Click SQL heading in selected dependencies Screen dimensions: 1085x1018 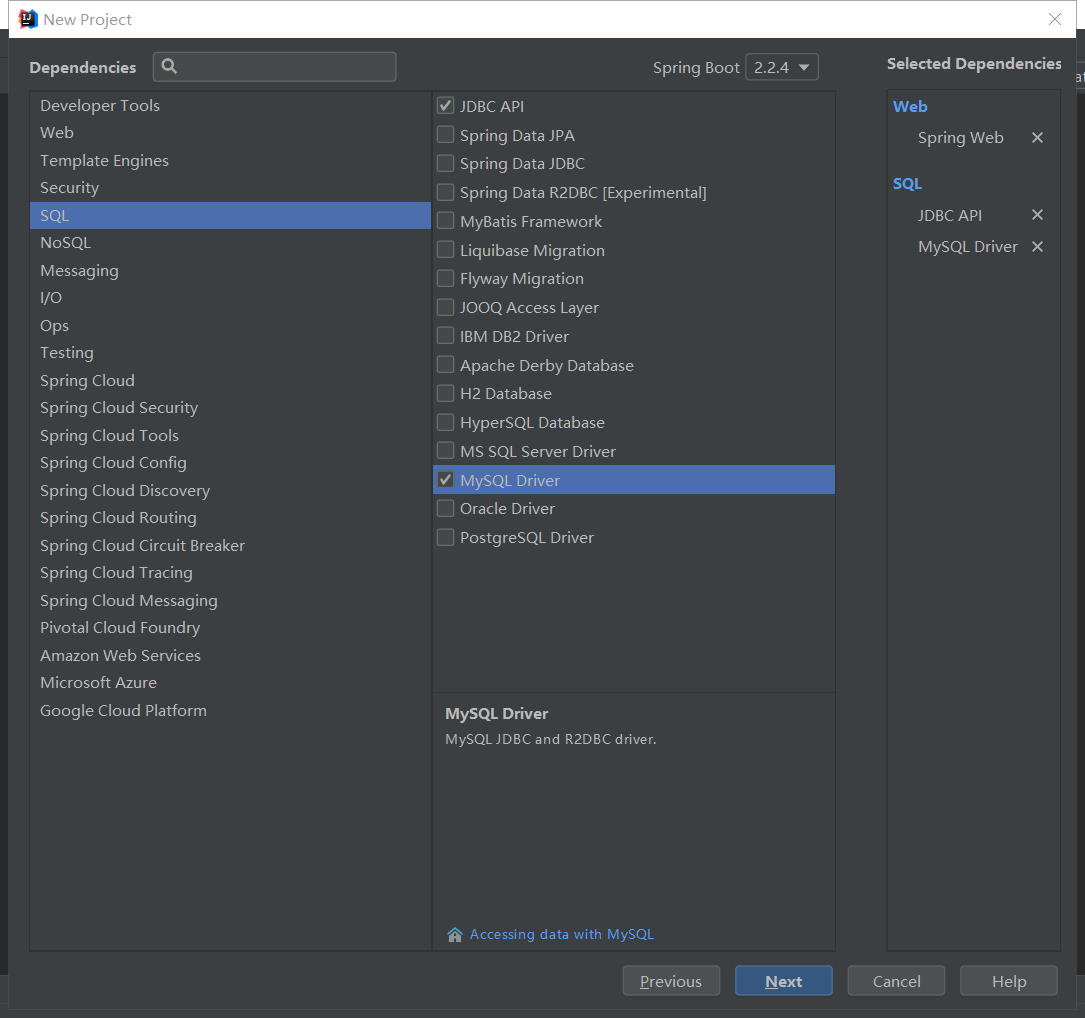[907, 184]
